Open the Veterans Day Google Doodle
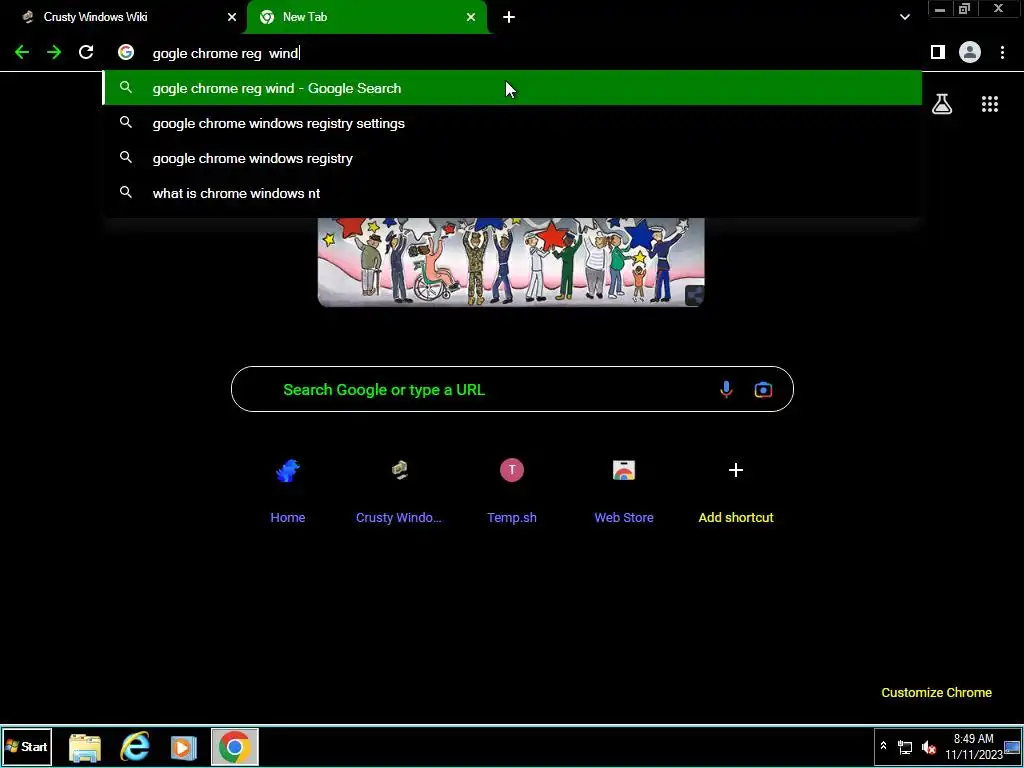 click(511, 262)
